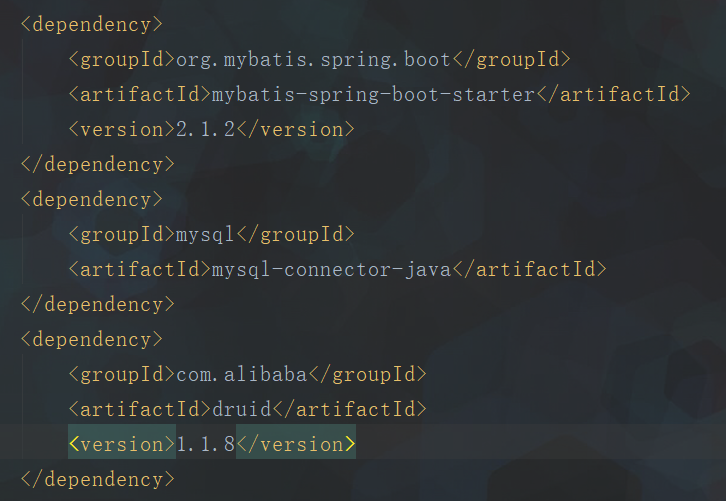Click closing artifactId tag after druid
Viewport: 726px width, 501px height.
click(x=350, y=409)
